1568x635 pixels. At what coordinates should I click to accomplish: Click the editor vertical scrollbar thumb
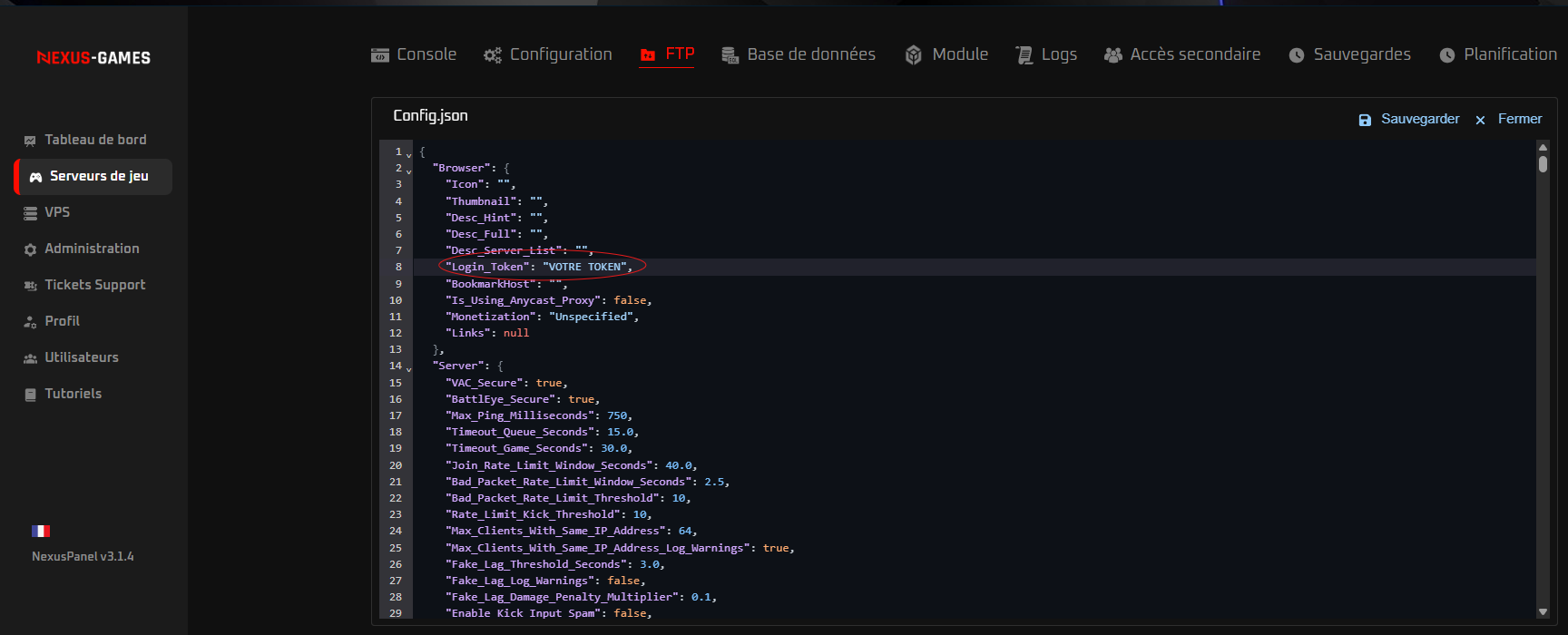tap(1543, 164)
